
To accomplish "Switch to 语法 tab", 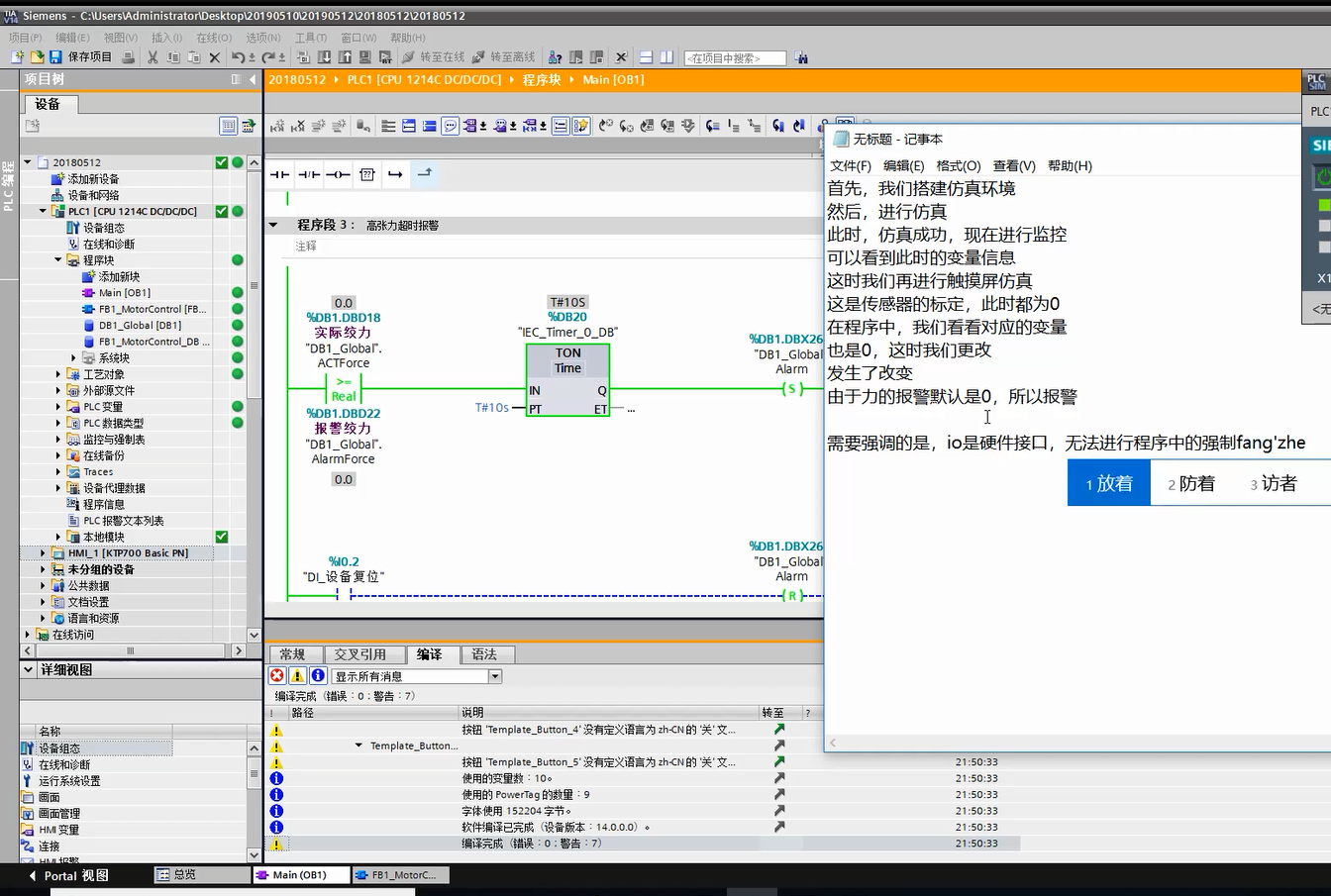I will pyautogui.click(x=484, y=654).
